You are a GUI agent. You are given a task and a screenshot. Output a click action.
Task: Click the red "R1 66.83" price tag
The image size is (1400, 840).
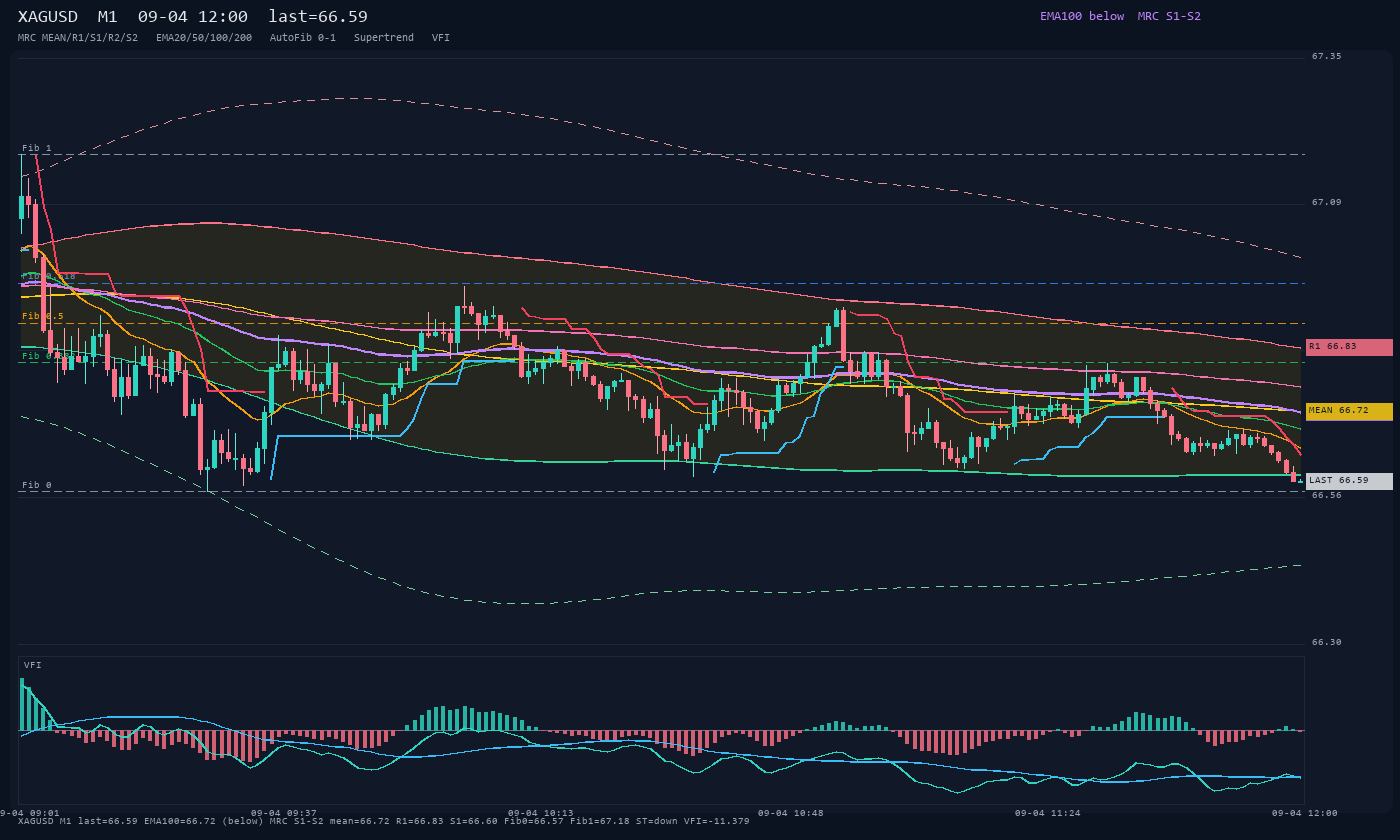pos(1349,347)
